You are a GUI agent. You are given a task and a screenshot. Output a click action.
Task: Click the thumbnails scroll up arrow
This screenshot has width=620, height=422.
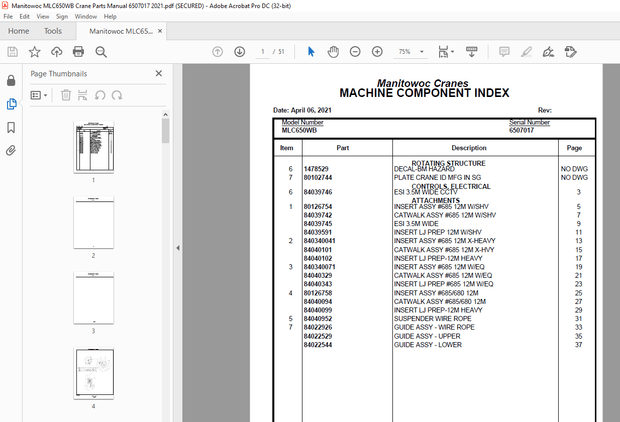point(165,114)
